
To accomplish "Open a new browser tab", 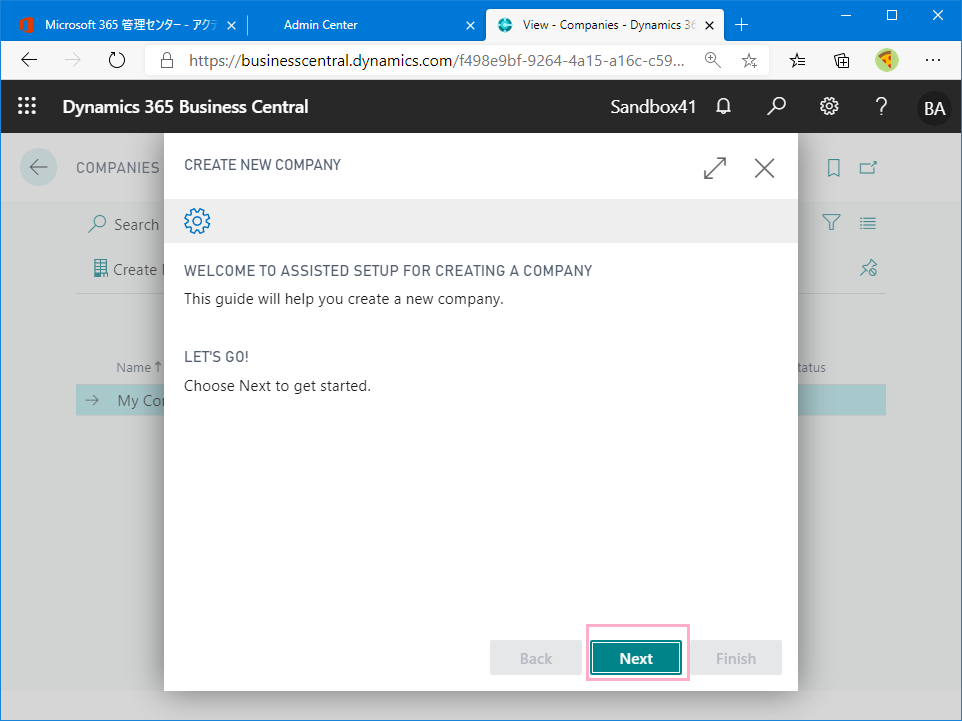I will tap(741, 25).
